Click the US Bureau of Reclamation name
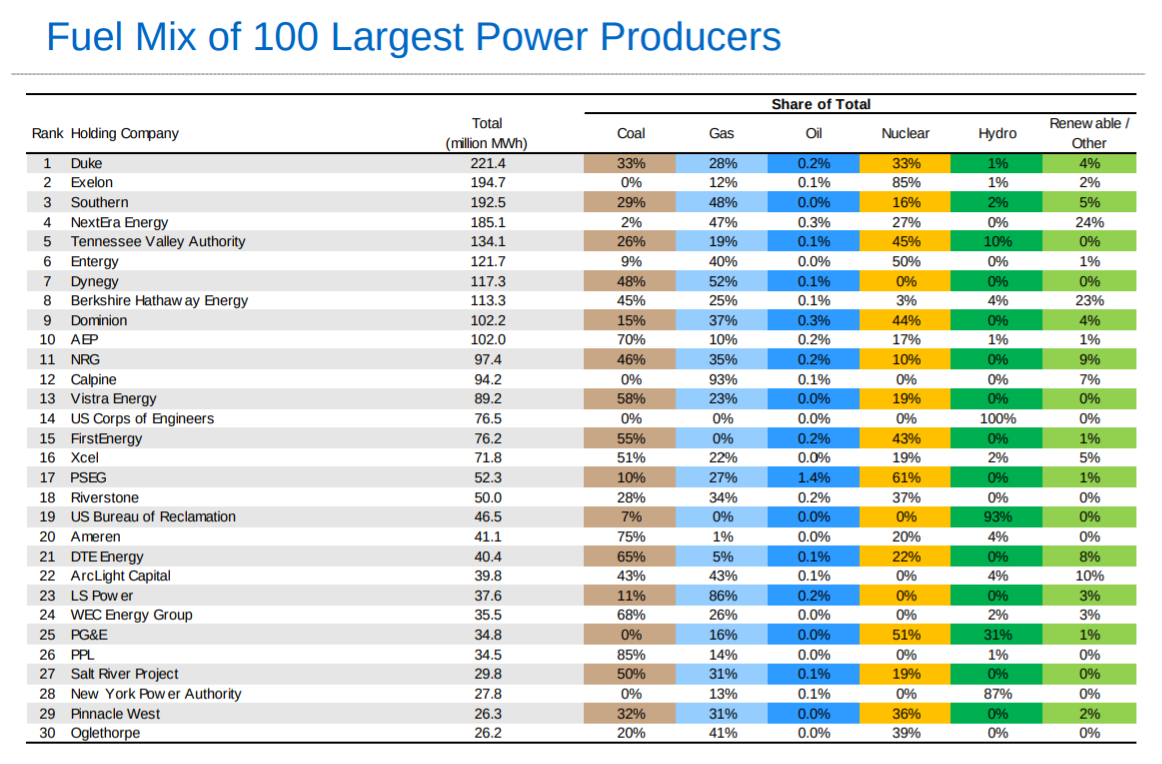Image resolution: width=1162 pixels, height=764 pixels. (153, 516)
